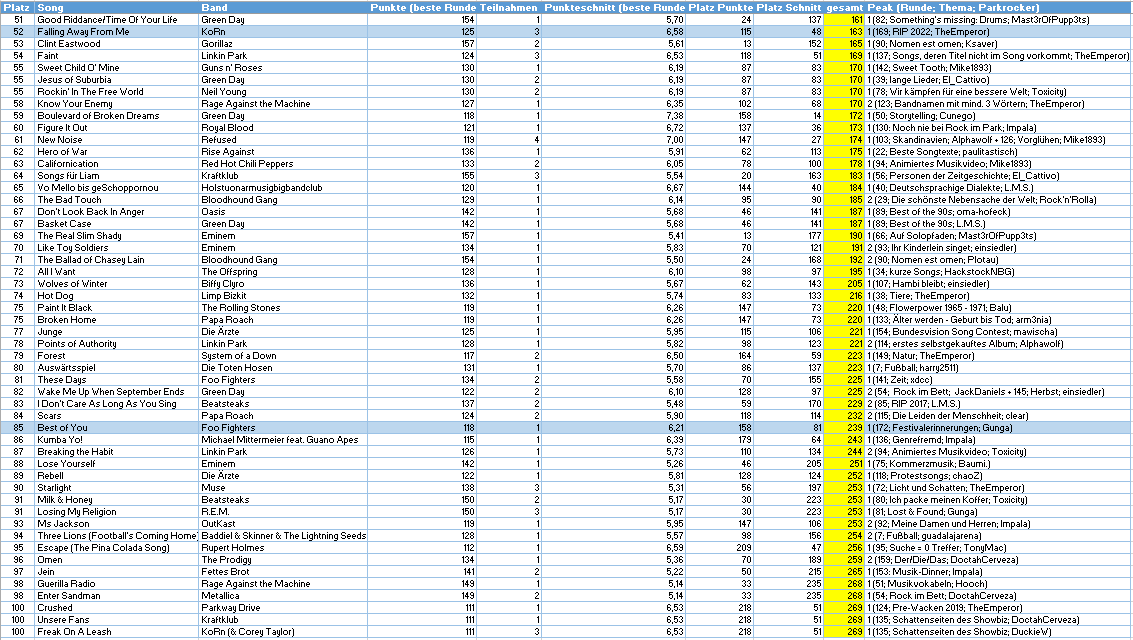
Task: Select the band cell 'Fettes Brot'
Action: point(283,572)
